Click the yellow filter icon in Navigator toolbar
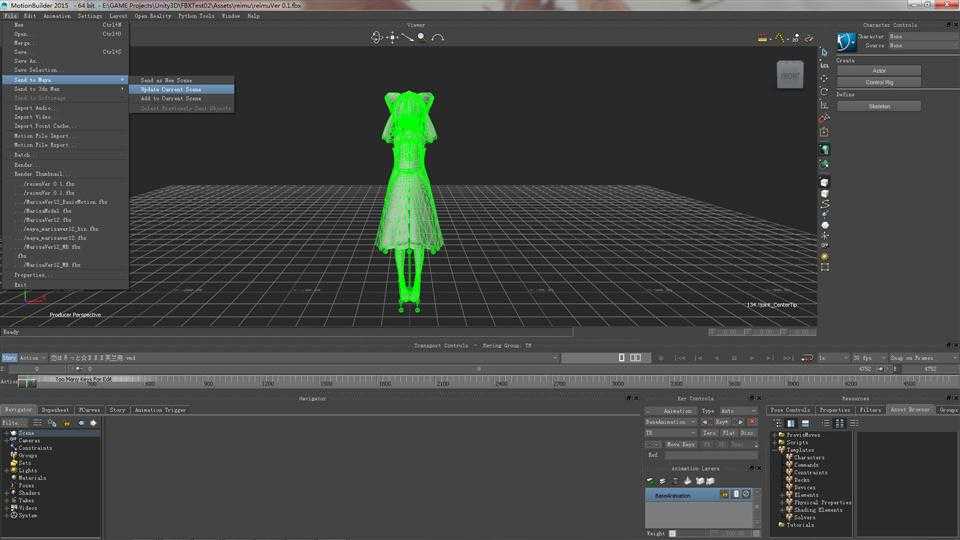This screenshot has width=960, height=540. pos(67,423)
